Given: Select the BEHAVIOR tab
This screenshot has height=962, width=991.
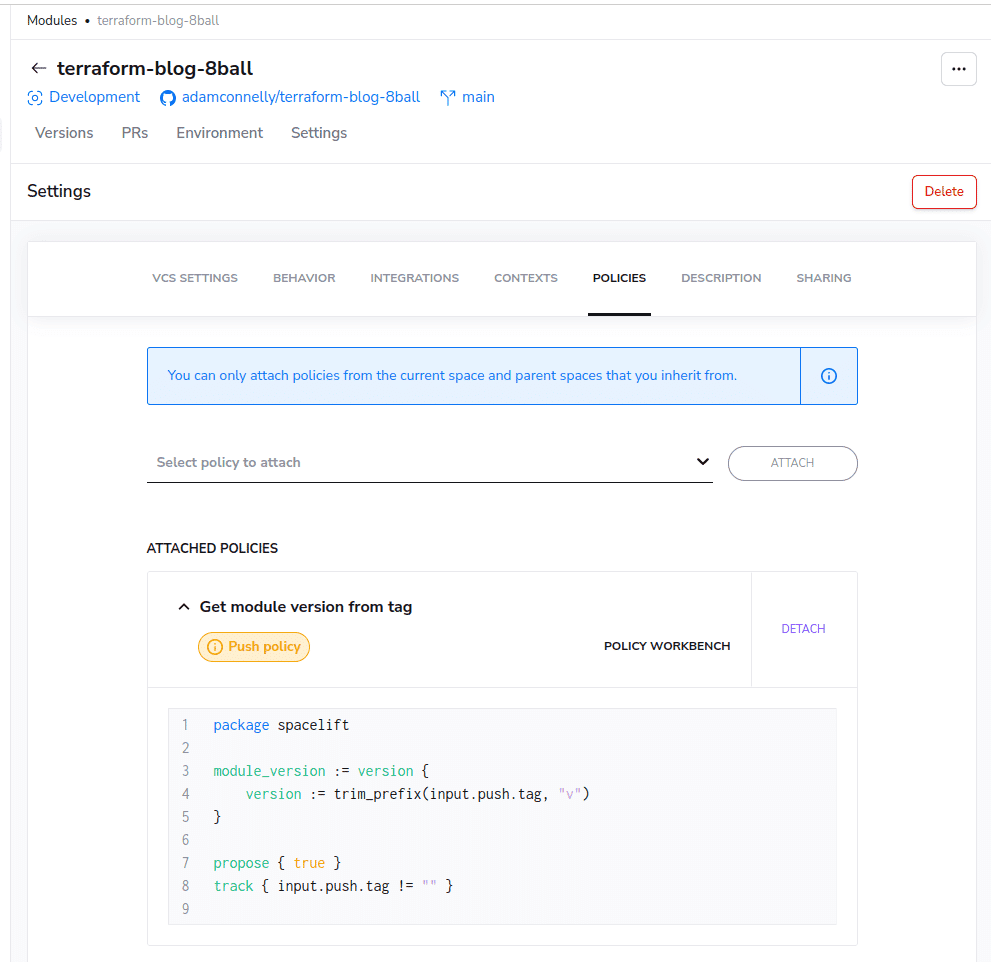Looking at the screenshot, I should point(304,278).
